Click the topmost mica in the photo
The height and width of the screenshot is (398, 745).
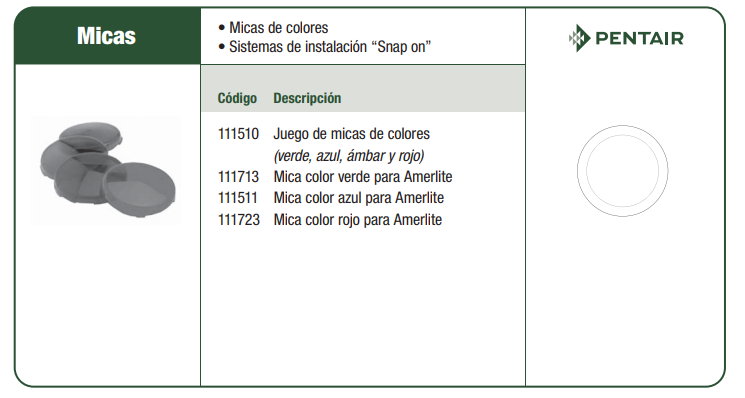coord(91,133)
